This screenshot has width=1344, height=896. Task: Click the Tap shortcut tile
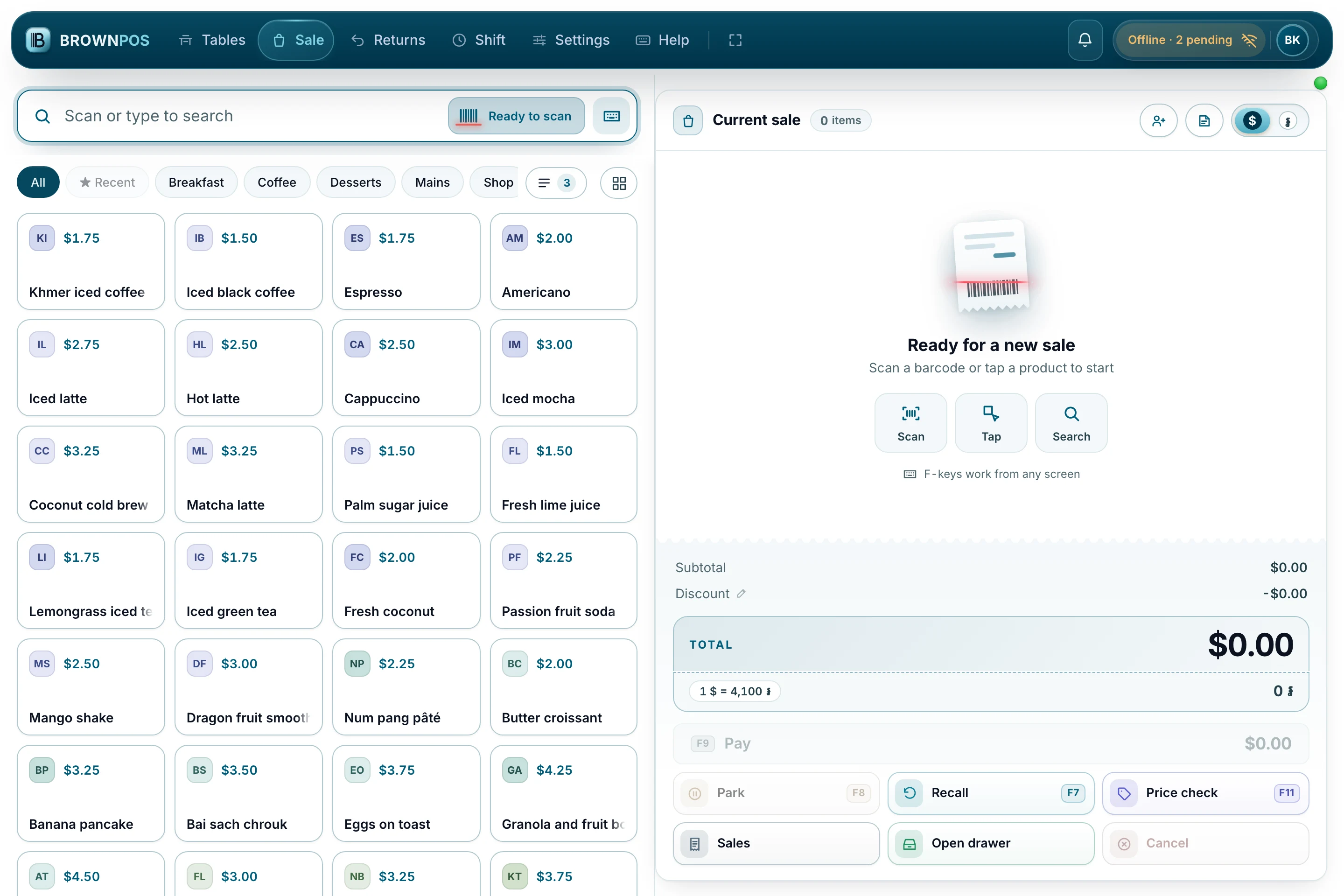point(991,423)
